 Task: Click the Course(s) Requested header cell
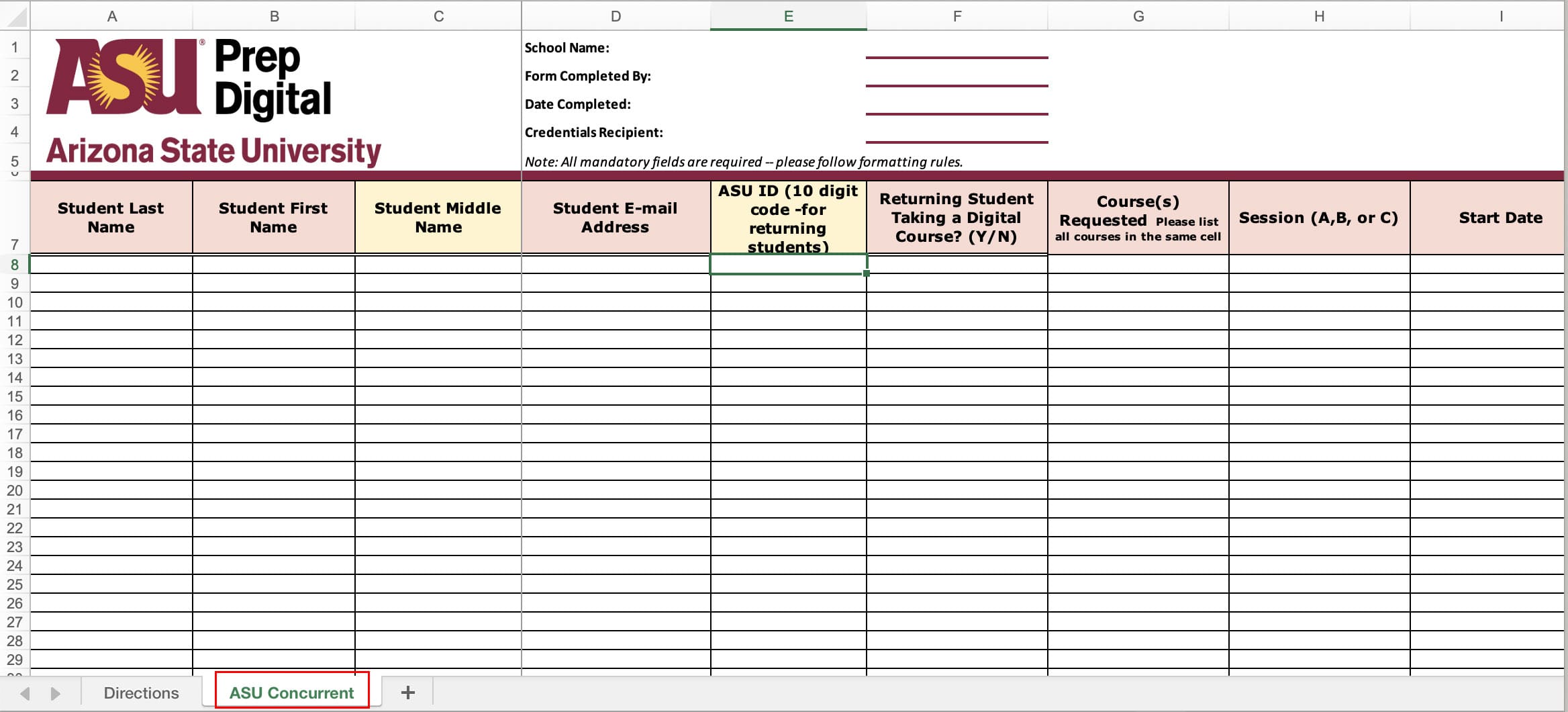point(1138,218)
